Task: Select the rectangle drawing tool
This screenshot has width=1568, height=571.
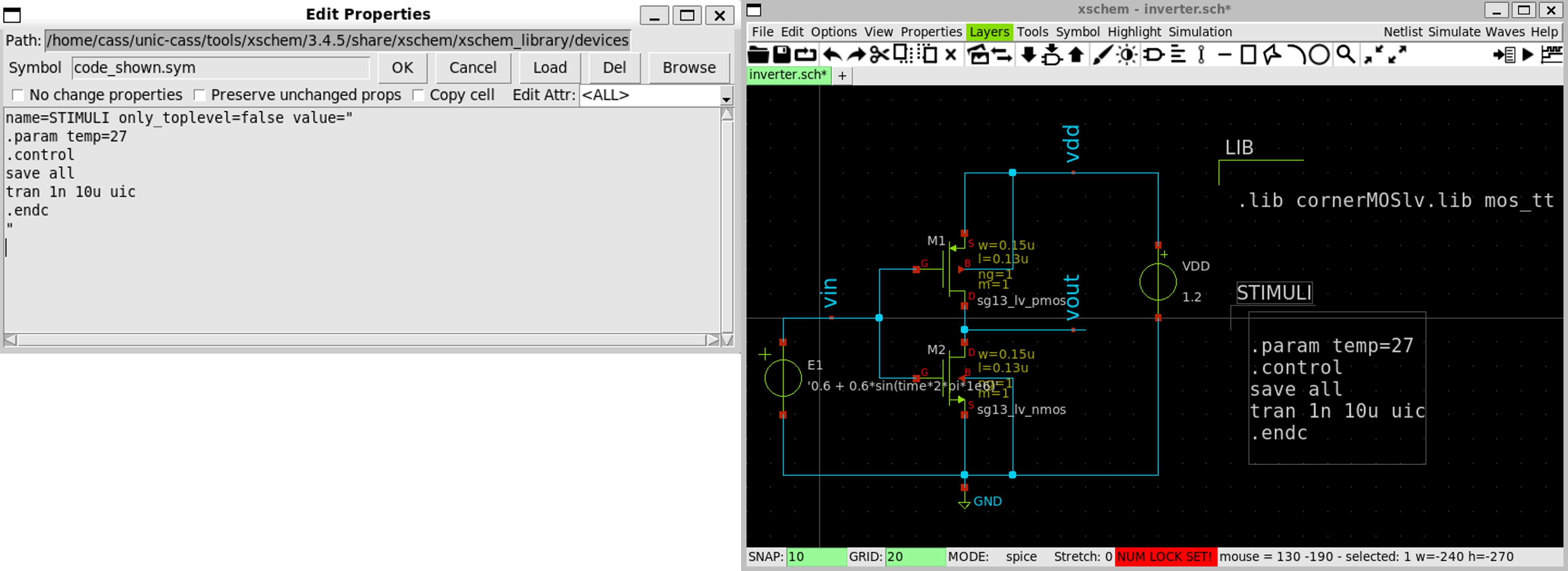Action: click(1248, 55)
